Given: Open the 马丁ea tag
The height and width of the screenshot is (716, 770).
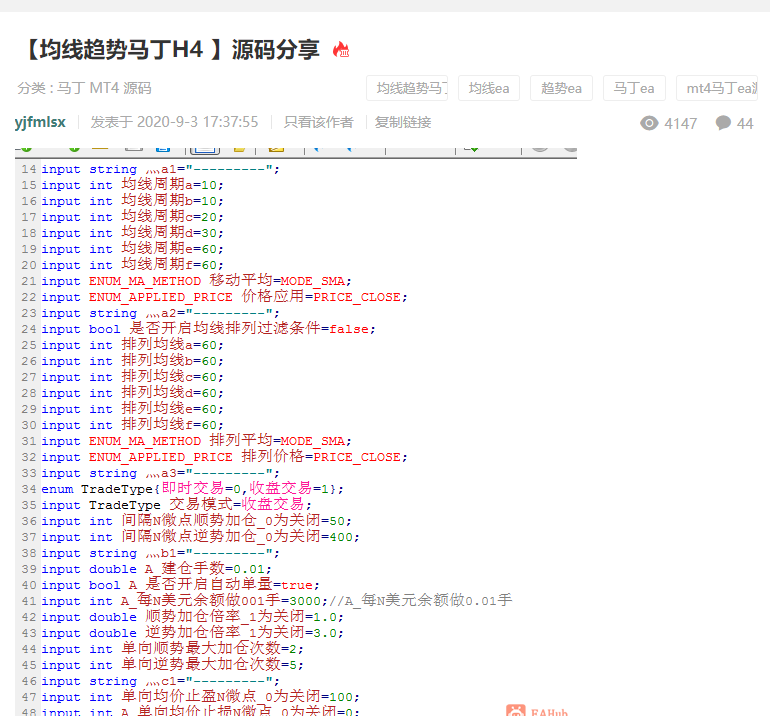Looking at the screenshot, I should [634, 88].
